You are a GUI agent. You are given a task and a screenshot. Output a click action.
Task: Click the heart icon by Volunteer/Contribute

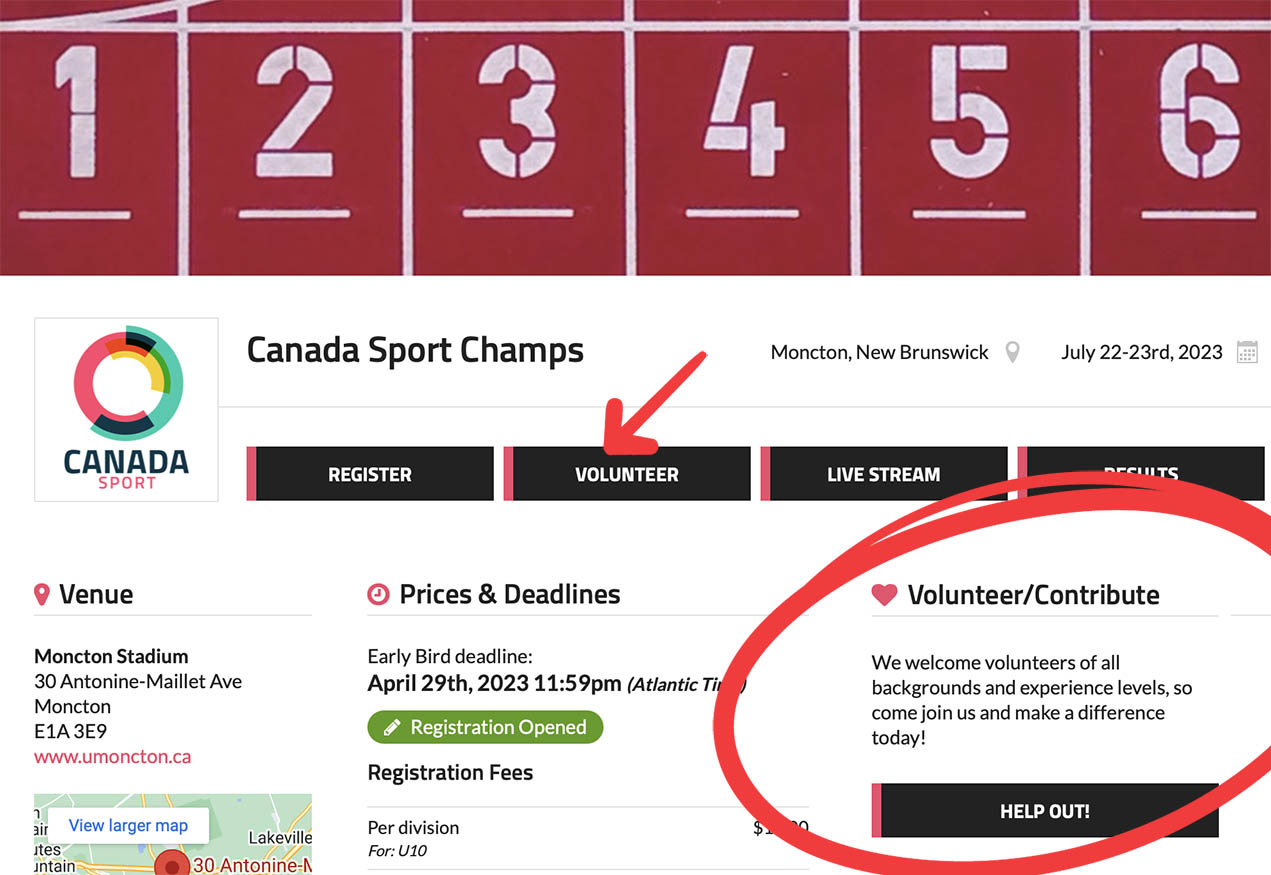[x=884, y=595]
